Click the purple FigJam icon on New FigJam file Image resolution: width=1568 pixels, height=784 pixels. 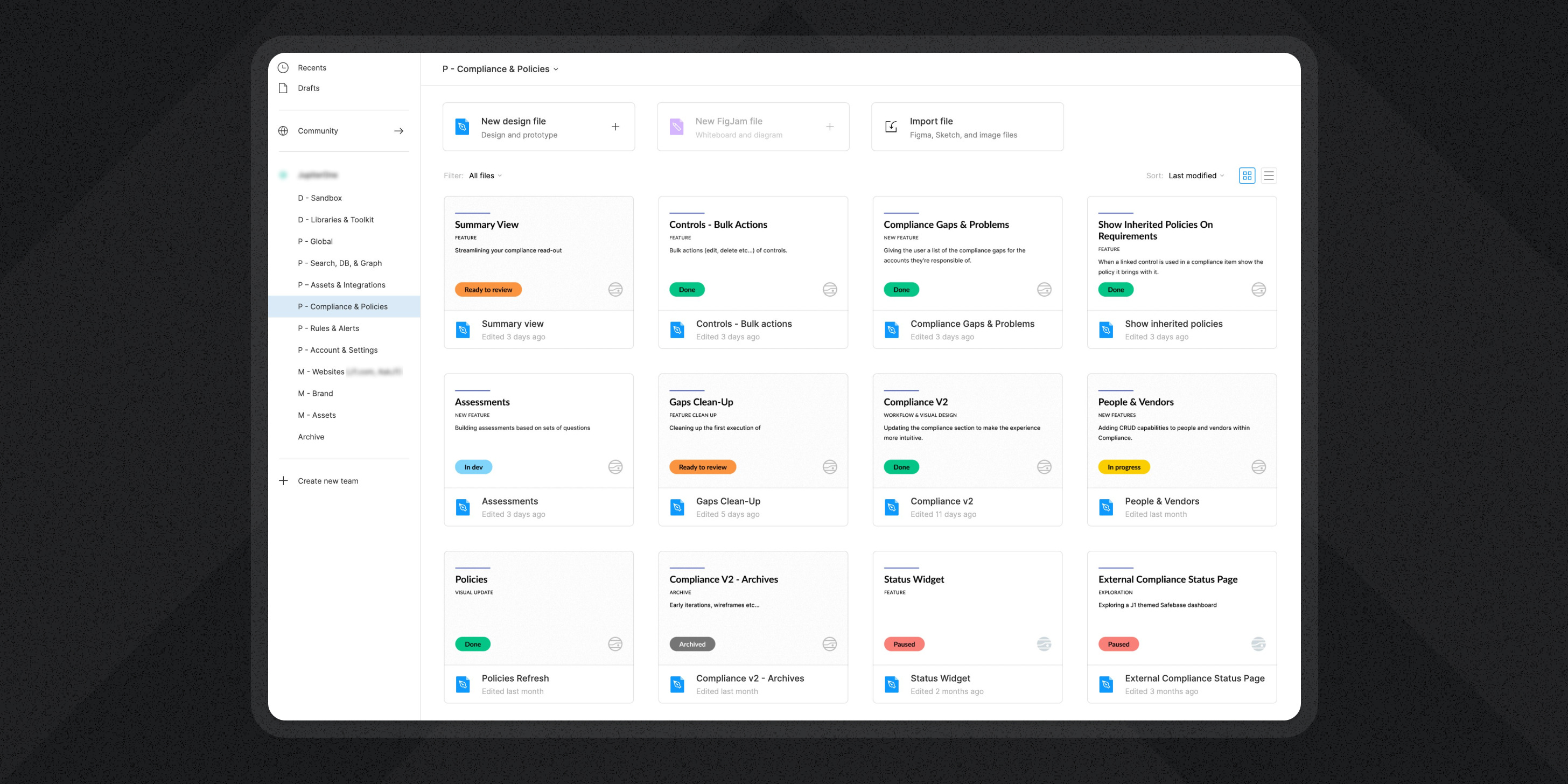676,127
